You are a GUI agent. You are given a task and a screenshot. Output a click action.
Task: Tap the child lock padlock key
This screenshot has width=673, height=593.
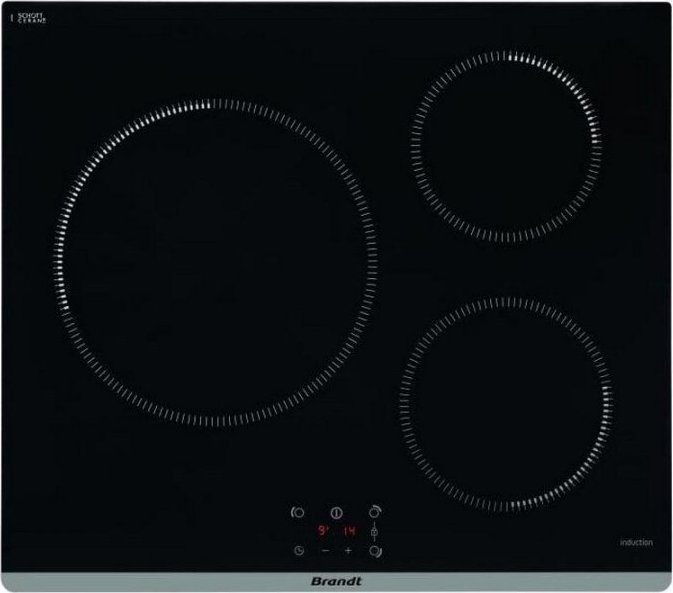374,531
